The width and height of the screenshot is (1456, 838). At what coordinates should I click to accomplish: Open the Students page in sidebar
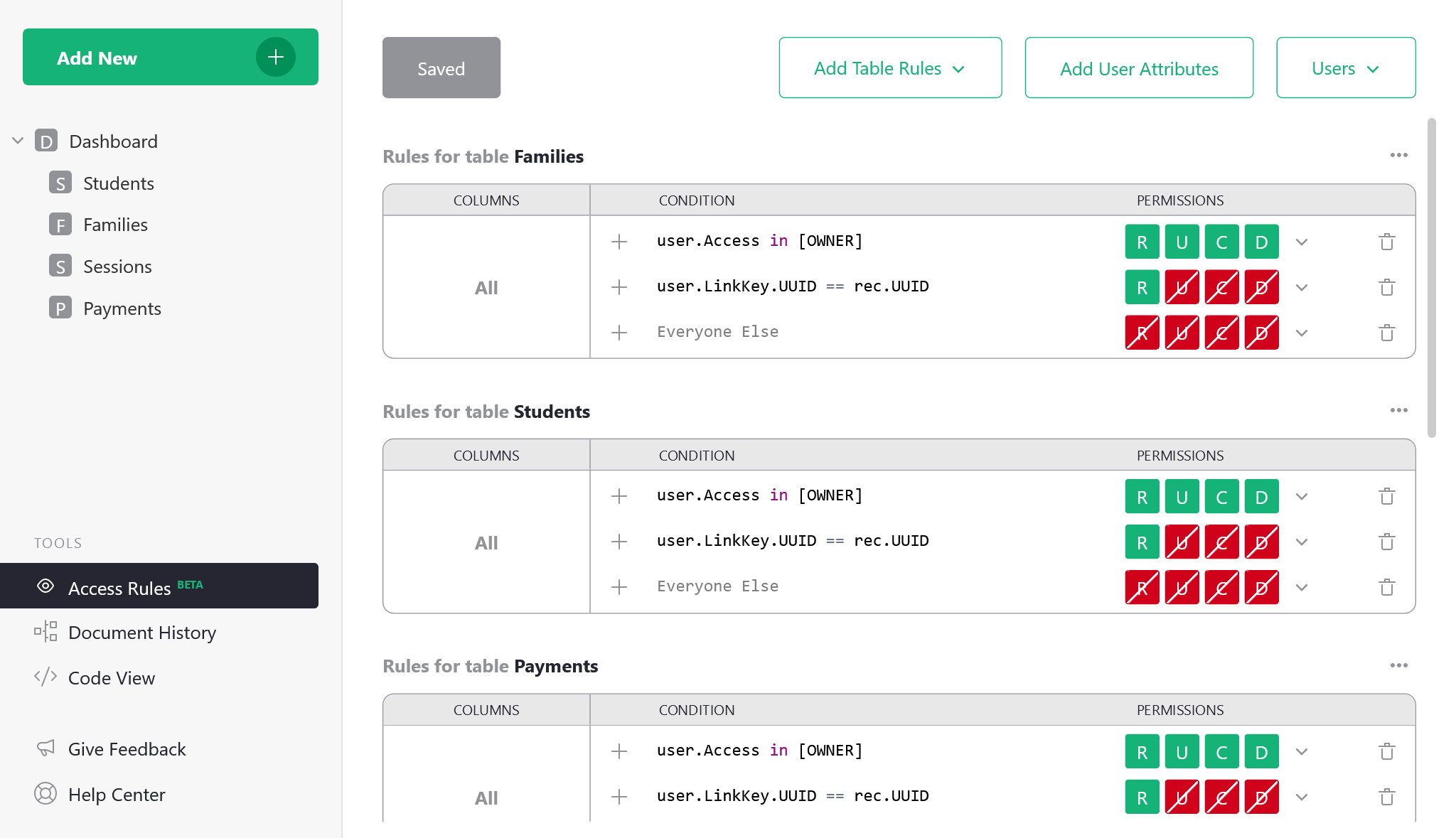[x=118, y=183]
